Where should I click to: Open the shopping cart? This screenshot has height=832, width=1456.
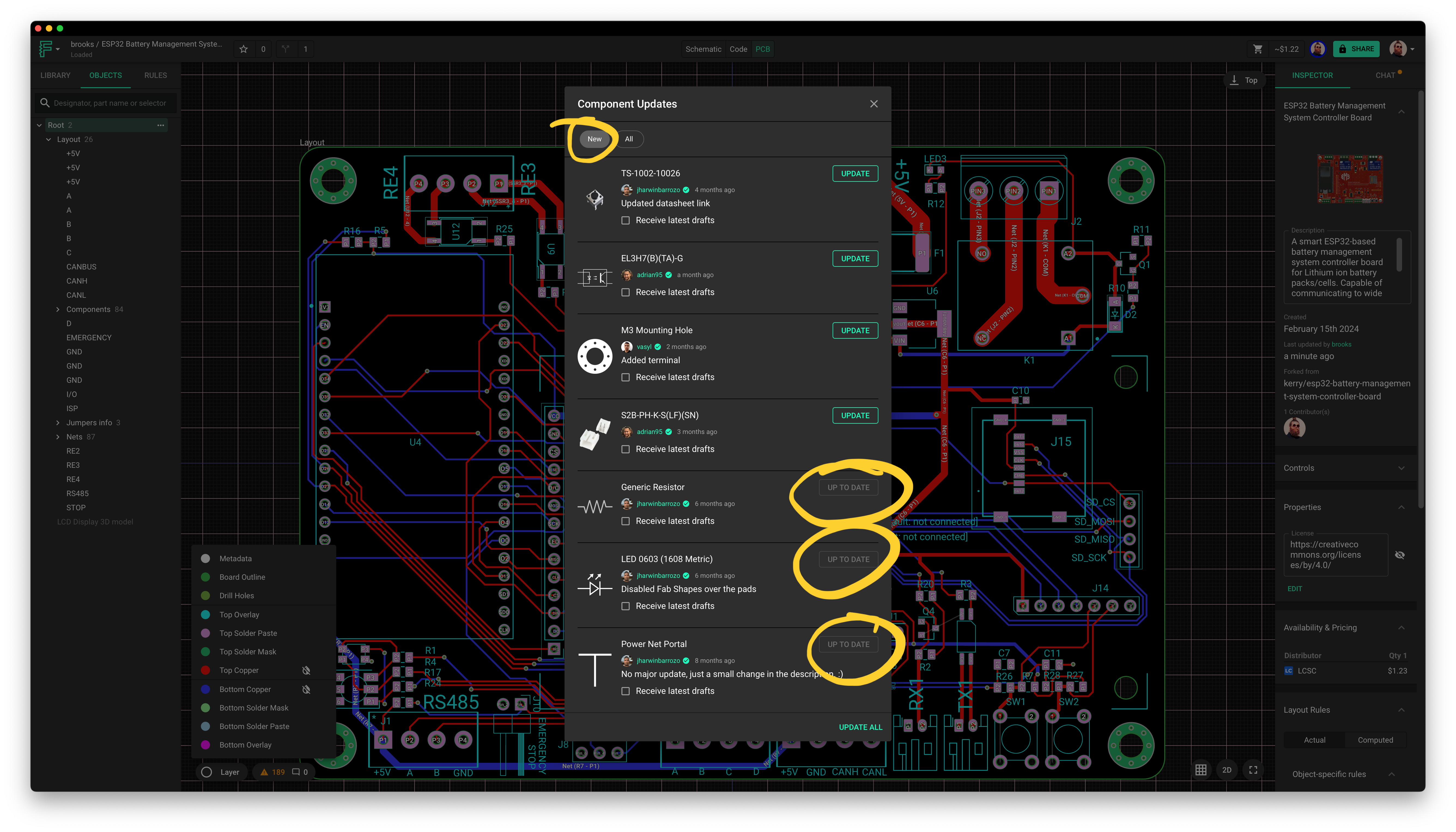click(1258, 49)
